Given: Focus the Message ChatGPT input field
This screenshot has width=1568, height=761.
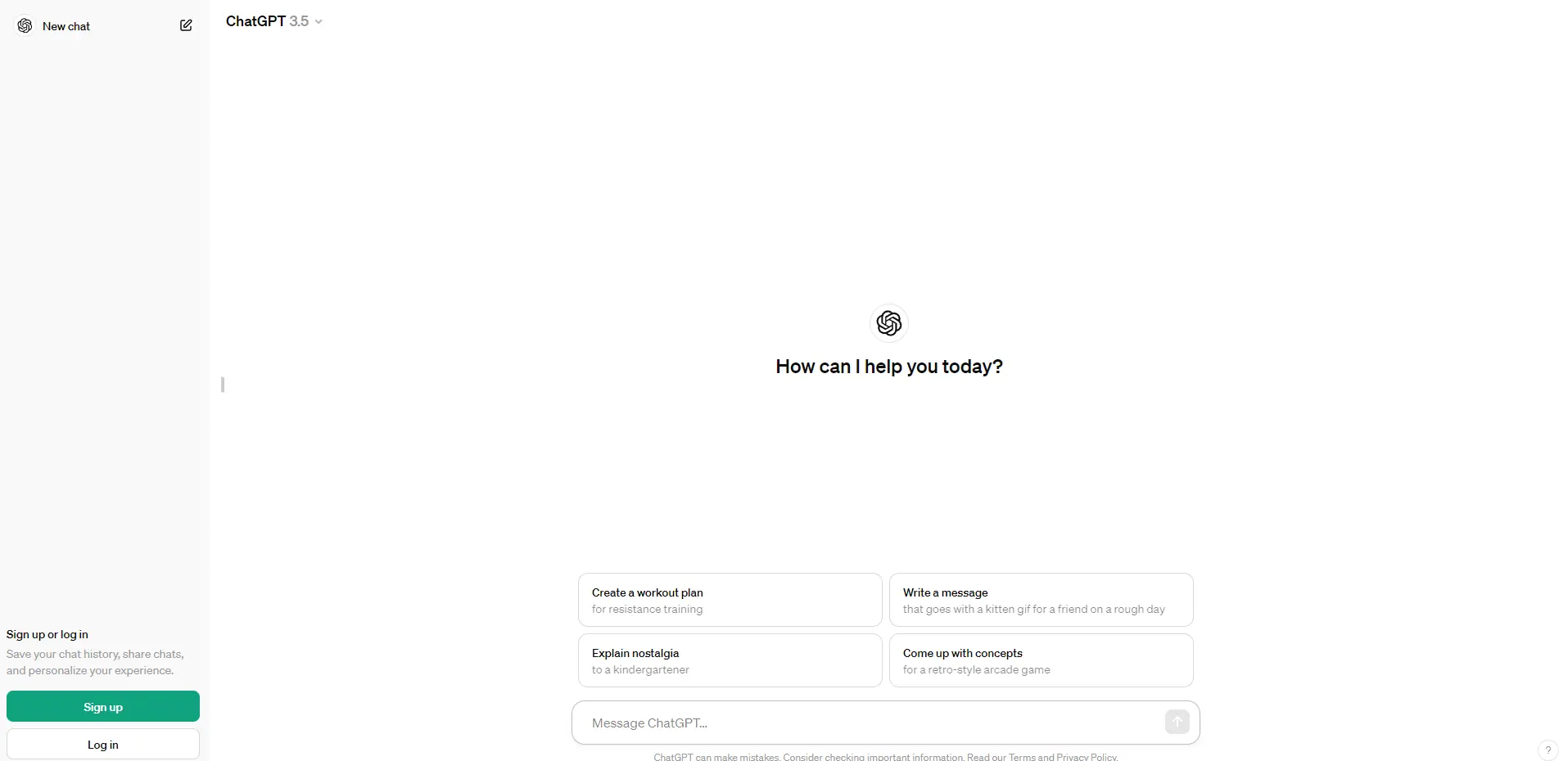Looking at the screenshot, I should (x=874, y=723).
